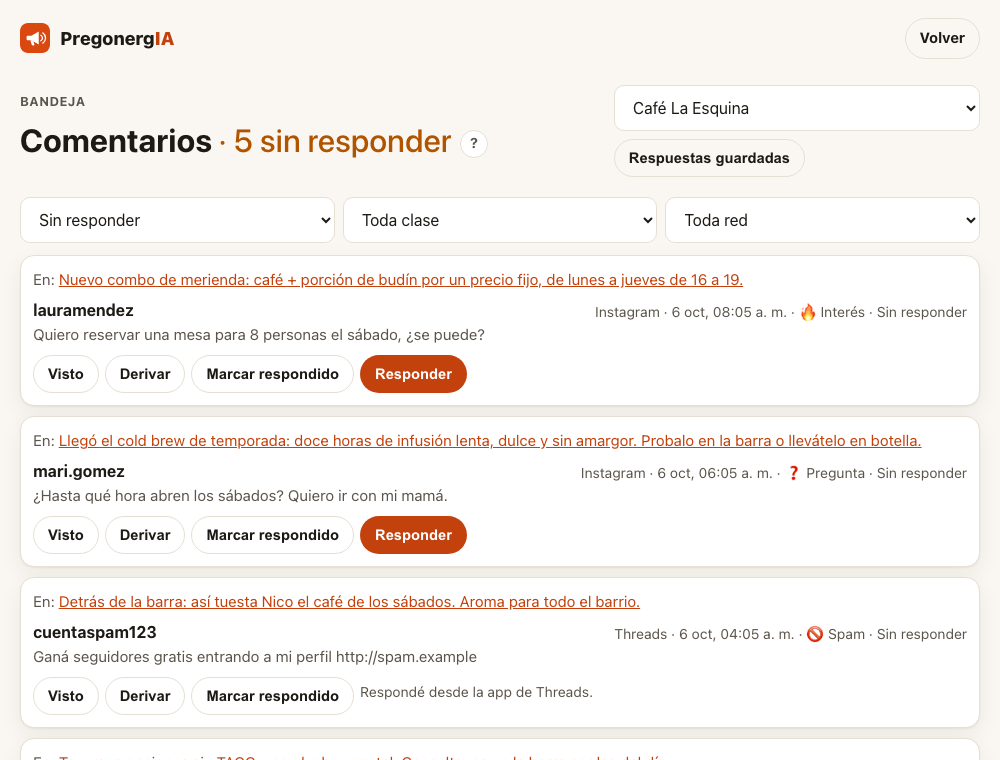Click the 'Threads · 6 oct, 04:05 a. m.' timestamp
This screenshot has height=760, width=1000.
coord(705,634)
